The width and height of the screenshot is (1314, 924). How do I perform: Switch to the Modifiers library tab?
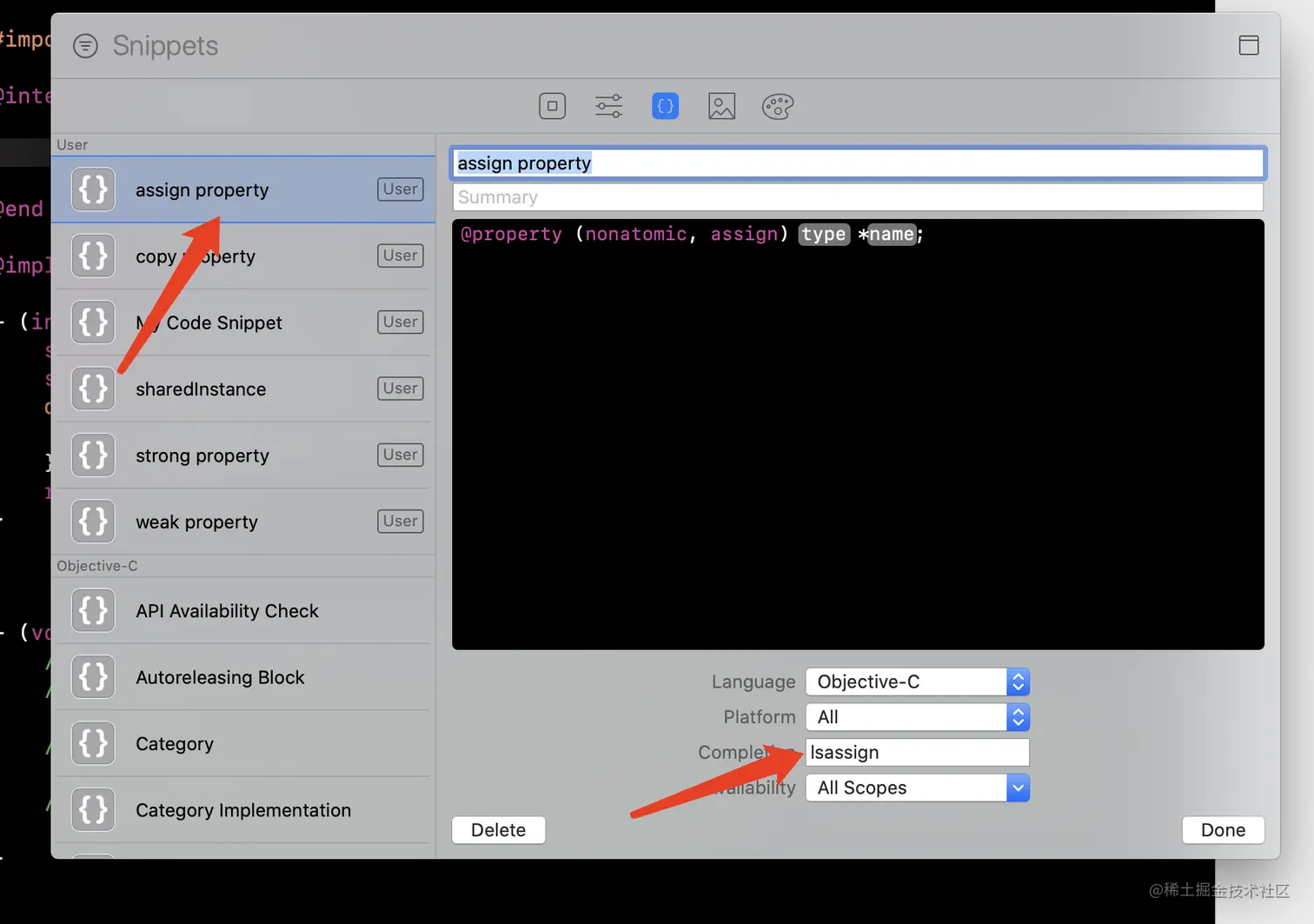click(x=608, y=106)
